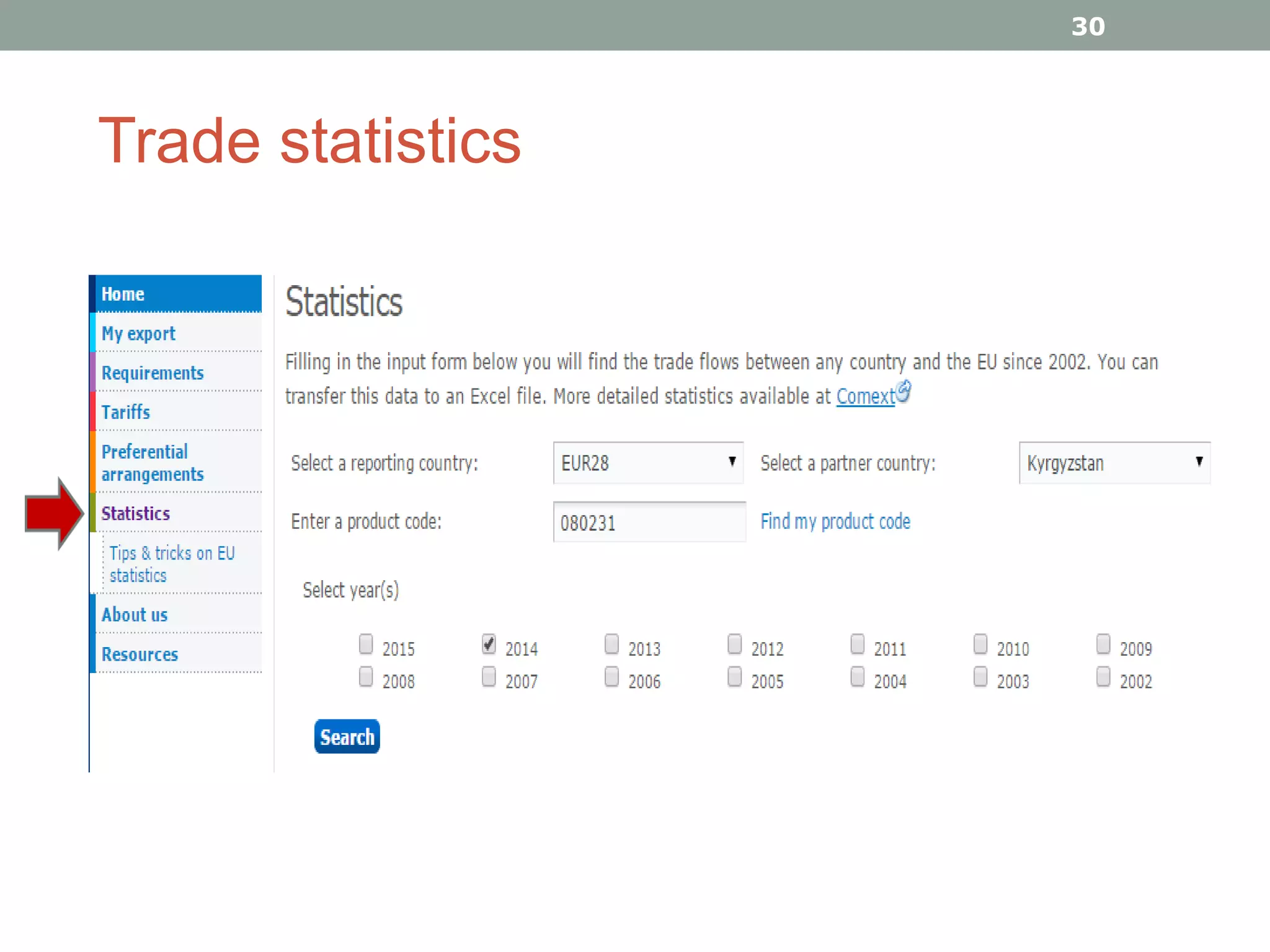The width and height of the screenshot is (1270, 952).
Task: Check the 2010 year checkbox
Action: coord(980,644)
